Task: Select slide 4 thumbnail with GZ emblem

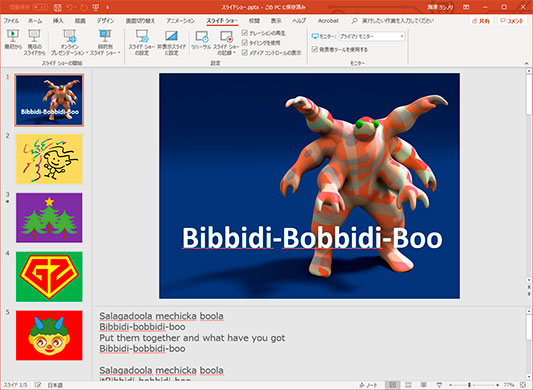Action: 49,276
